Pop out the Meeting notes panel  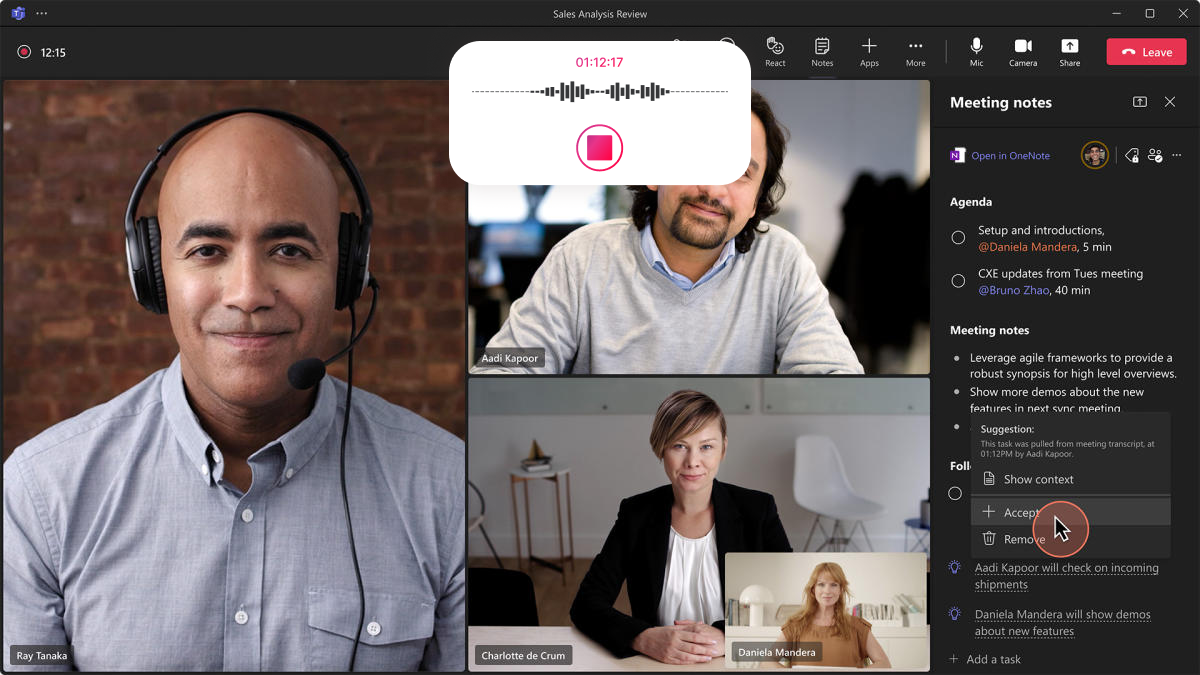[x=1139, y=102]
